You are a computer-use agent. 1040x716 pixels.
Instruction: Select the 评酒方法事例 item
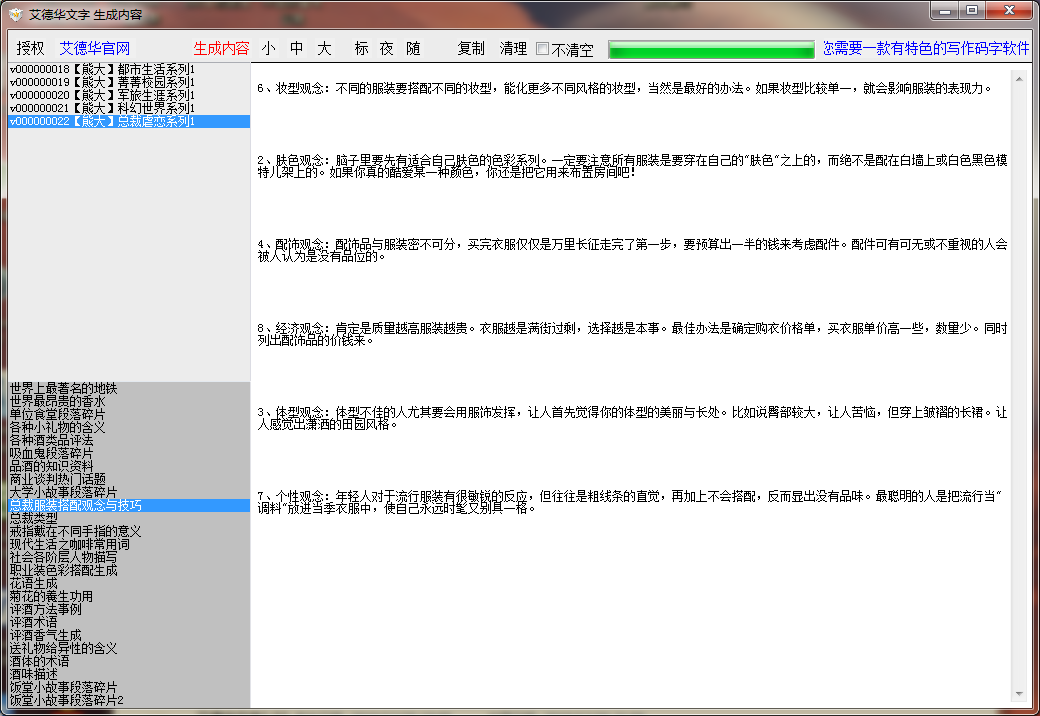click(129, 609)
